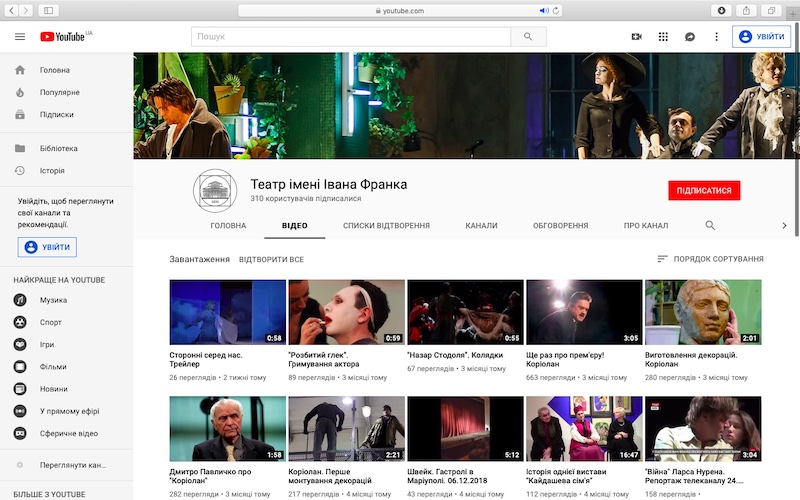Show Safari tab overview button
The height and width of the screenshot is (500, 800).
(771, 10)
